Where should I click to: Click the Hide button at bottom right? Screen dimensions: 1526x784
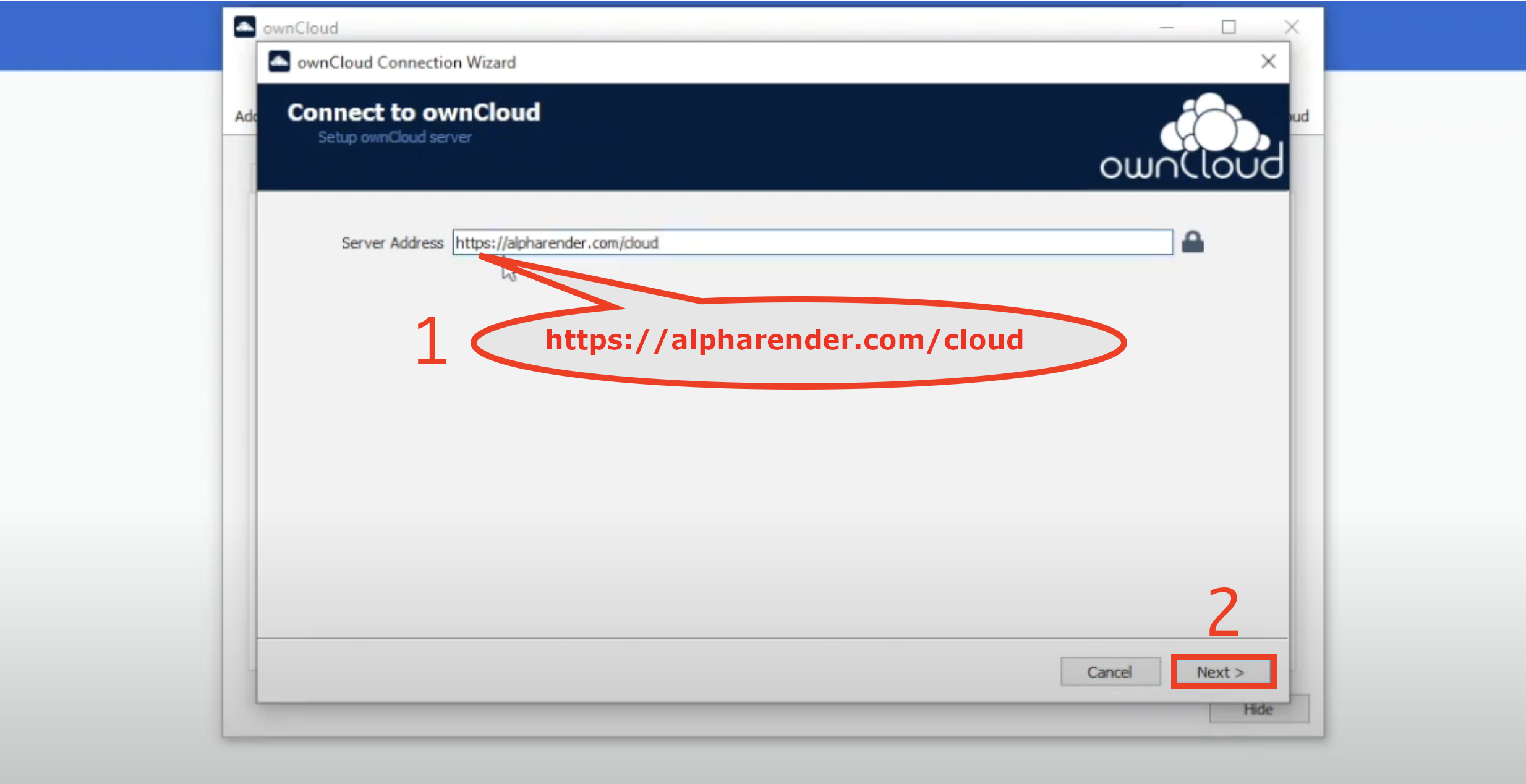click(1259, 709)
